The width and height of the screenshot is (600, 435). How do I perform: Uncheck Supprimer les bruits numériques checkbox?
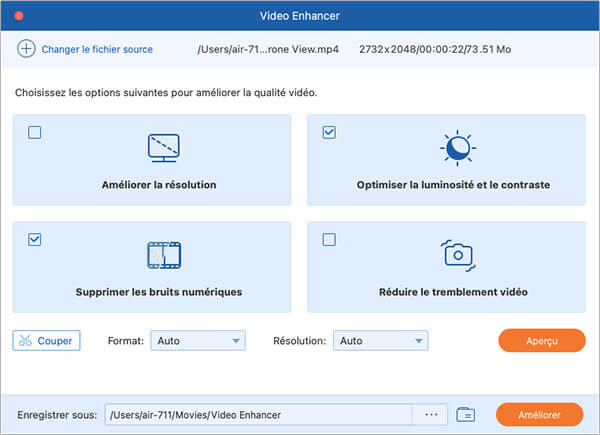click(35, 239)
